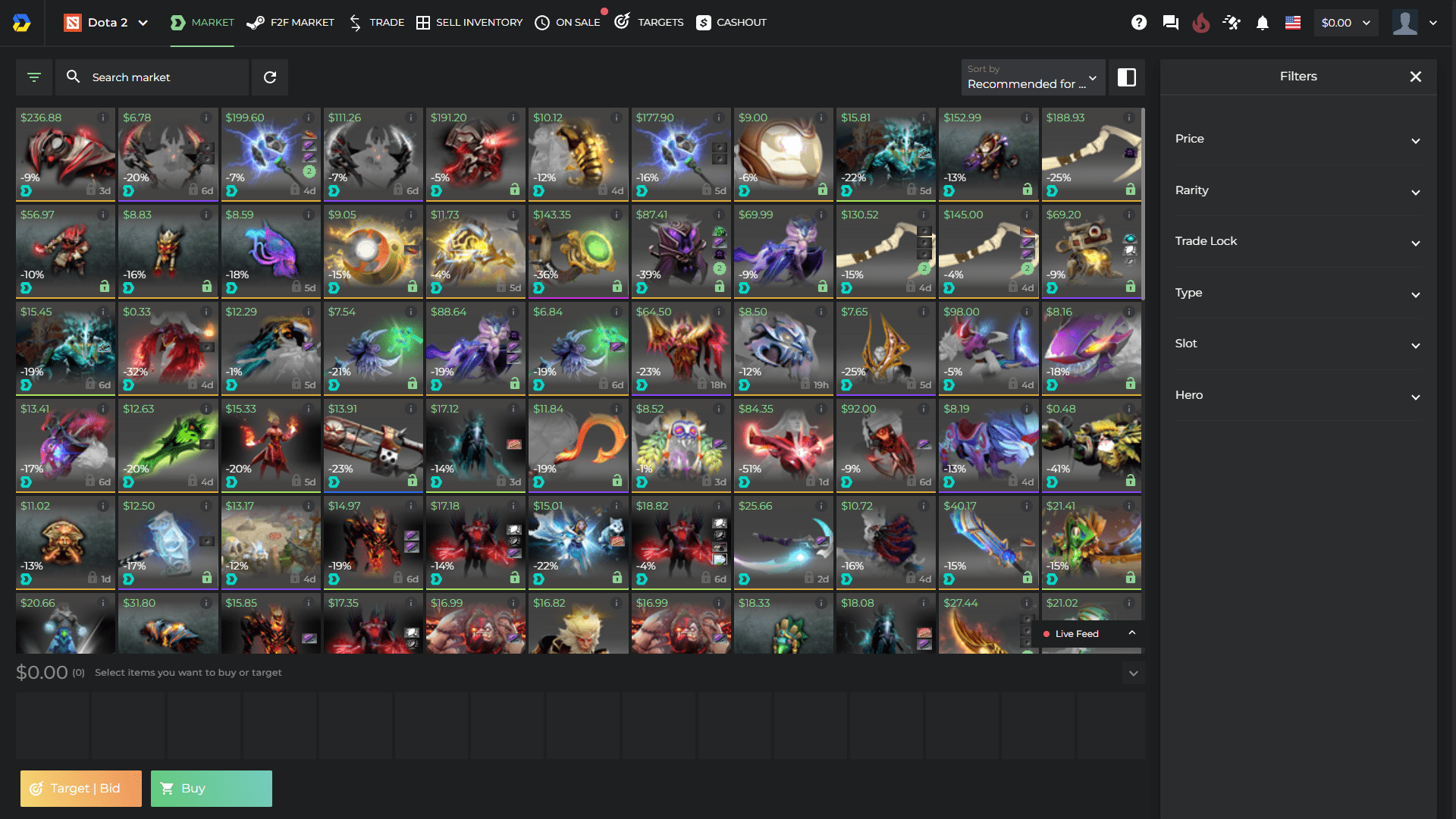Click the ON SALE timer icon
The image size is (1456, 819).
[542, 22]
